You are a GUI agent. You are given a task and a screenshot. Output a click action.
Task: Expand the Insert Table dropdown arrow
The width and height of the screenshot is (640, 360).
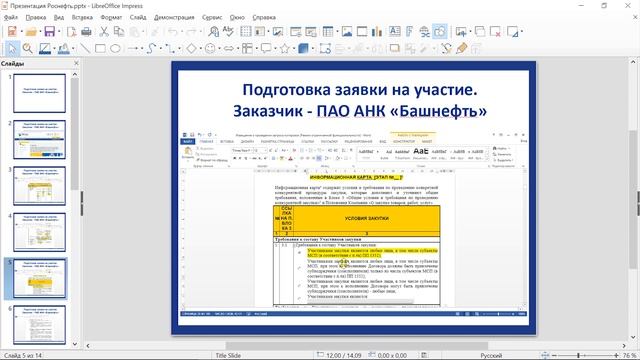click(x=337, y=32)
